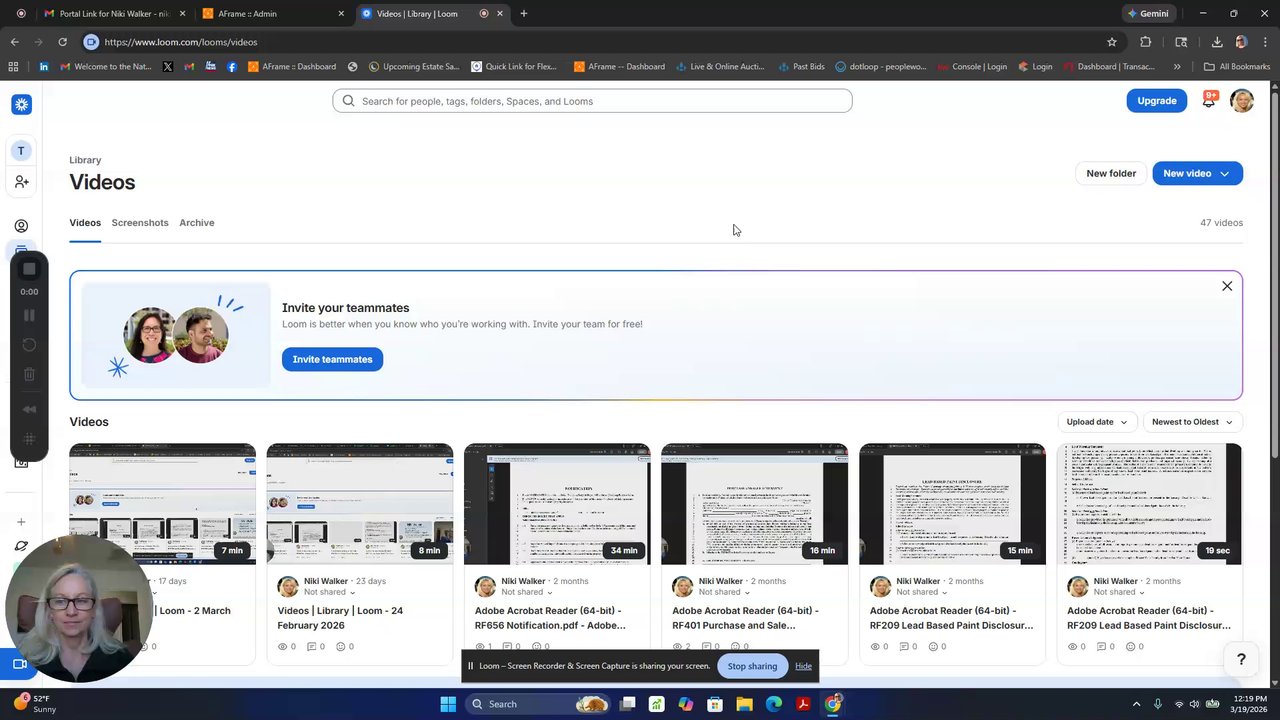This screenshot has width=1280, height=720.
Task: Click the Invite teammates button
Action: click(332, 359)
